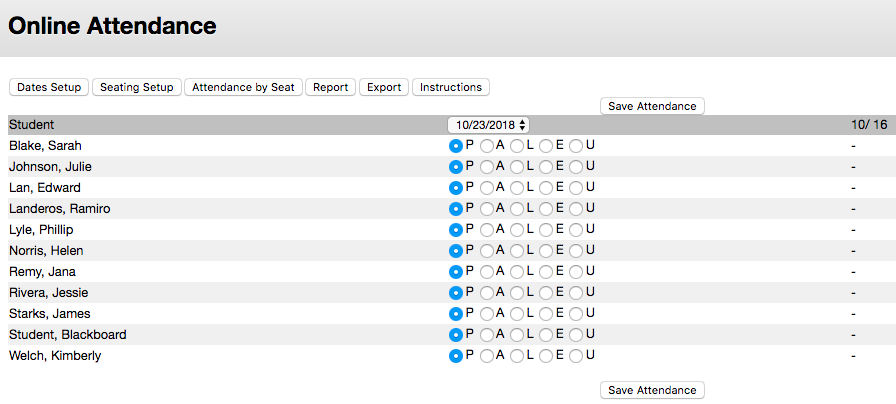Set James Starks to Unexcused (U)
The height and width of the screenshot is (404, 896).
coord(576,314)
